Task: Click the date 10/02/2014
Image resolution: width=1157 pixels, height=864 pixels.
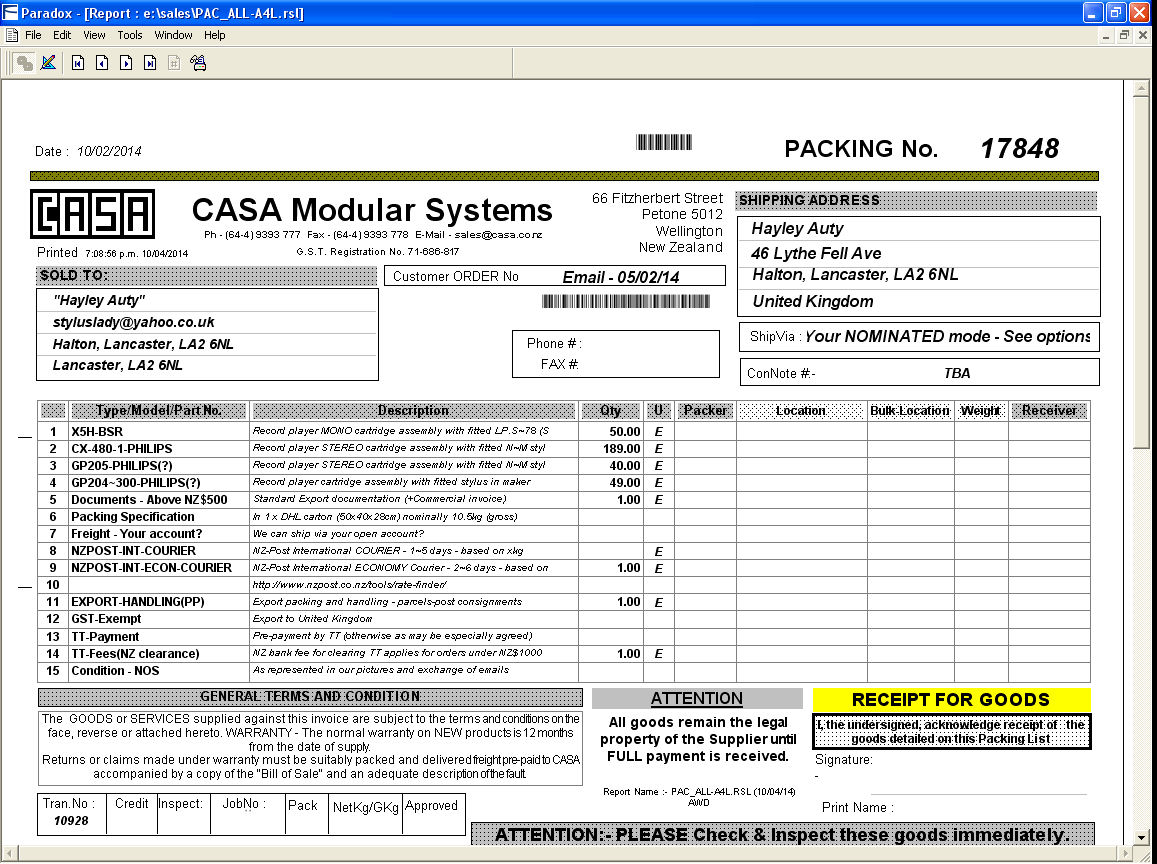Action: (109, 151)
